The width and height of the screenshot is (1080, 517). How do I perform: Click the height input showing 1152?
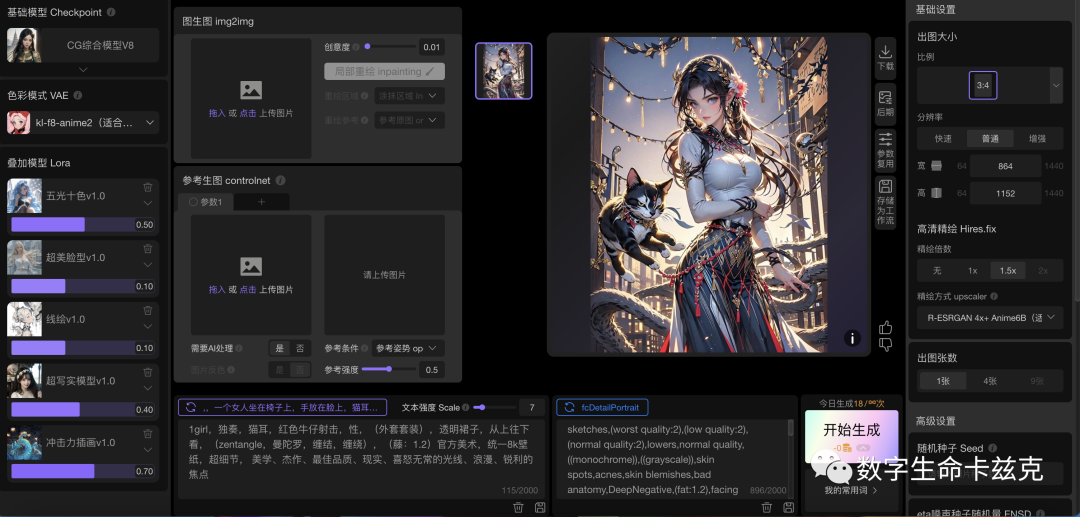click(x=1006, y=193)
